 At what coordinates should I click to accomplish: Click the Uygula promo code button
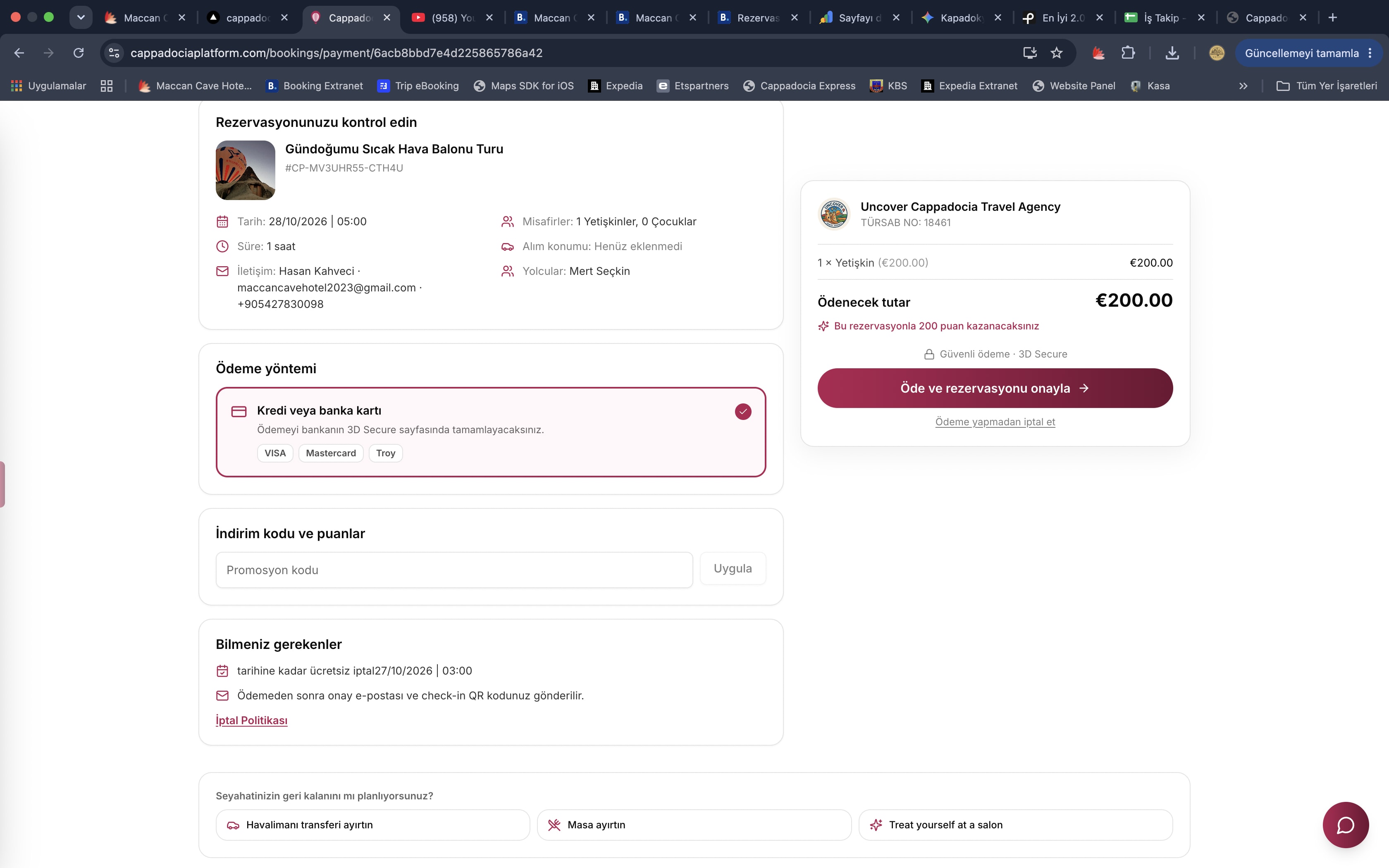tap(733, 568)
